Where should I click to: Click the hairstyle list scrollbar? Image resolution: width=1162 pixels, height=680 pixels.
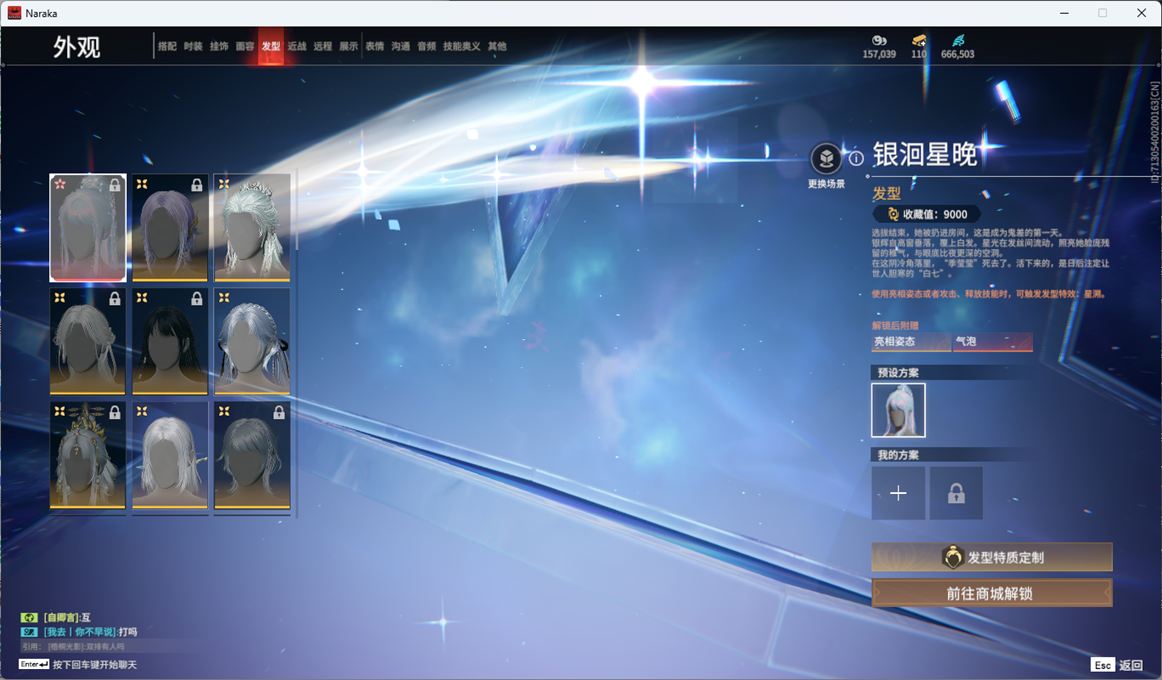[x=297, y=212]
